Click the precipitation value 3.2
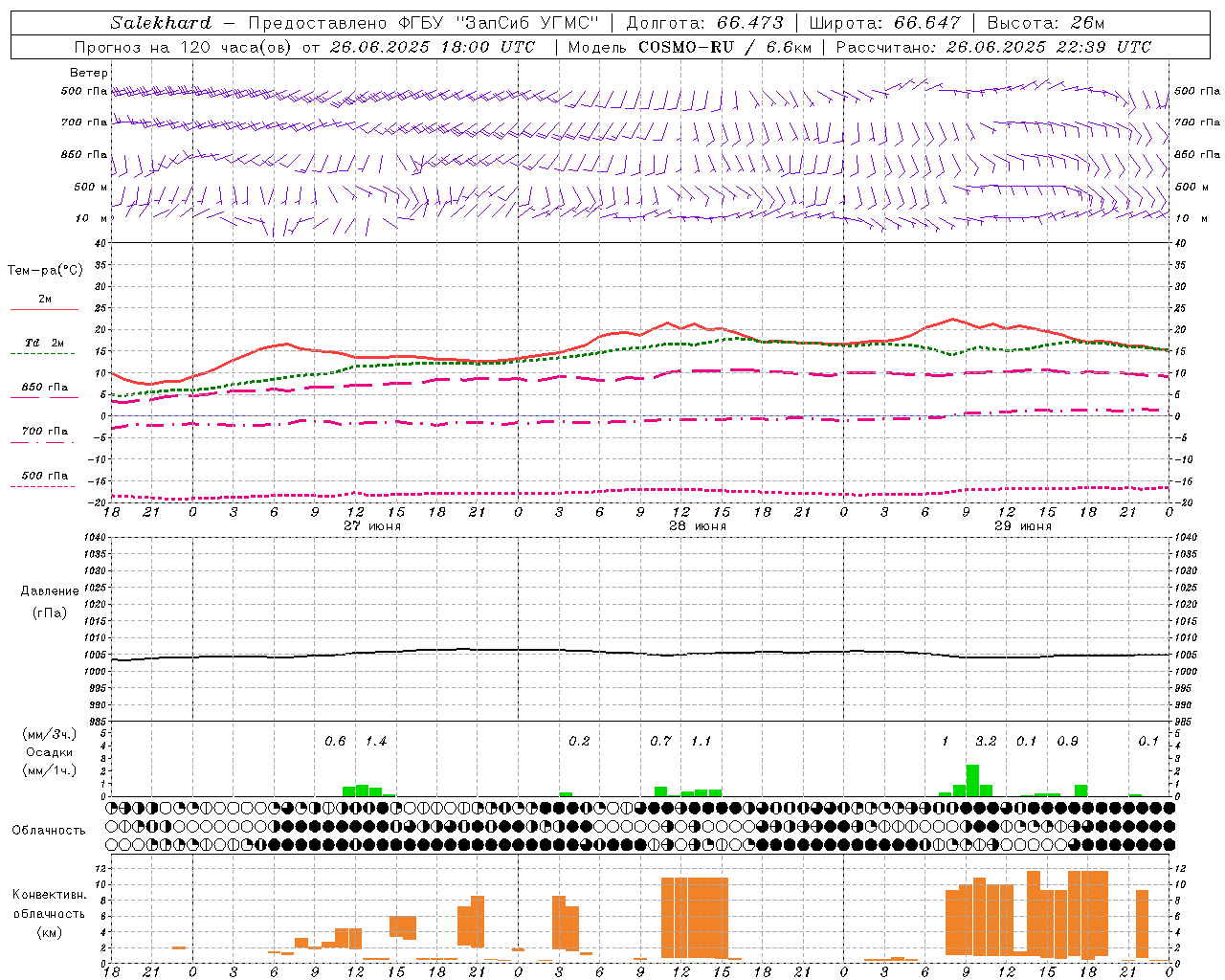 click(x=986, y=742)
